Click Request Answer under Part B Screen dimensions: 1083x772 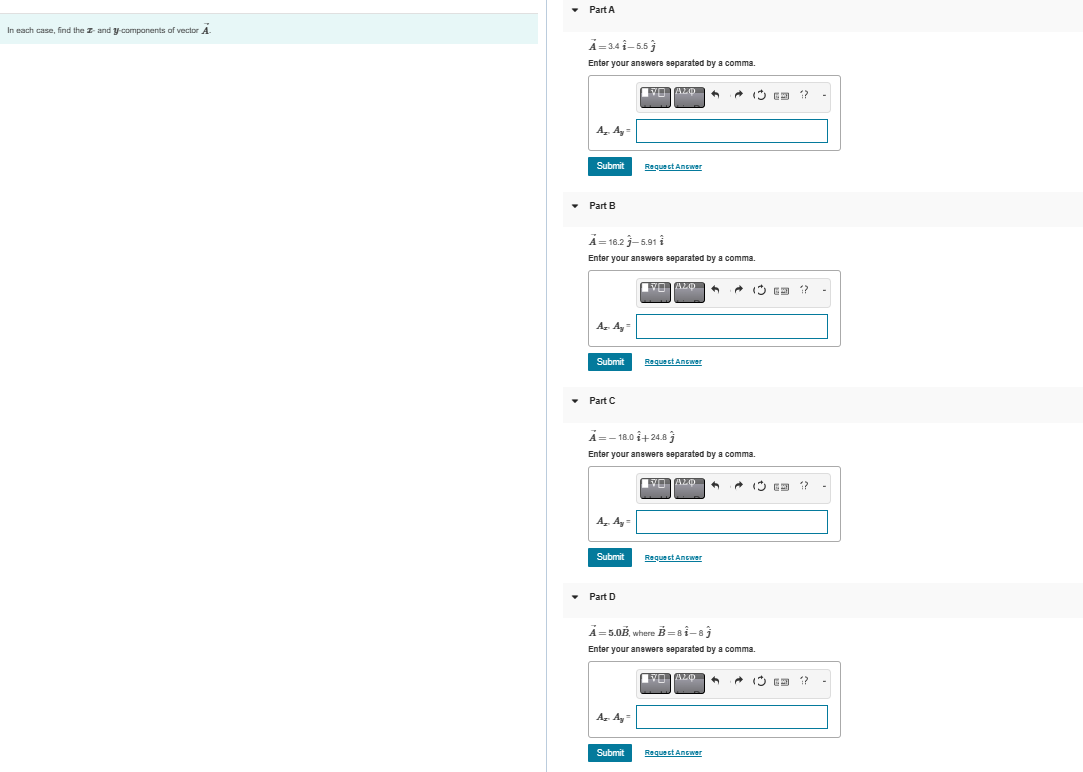[673, 361]
